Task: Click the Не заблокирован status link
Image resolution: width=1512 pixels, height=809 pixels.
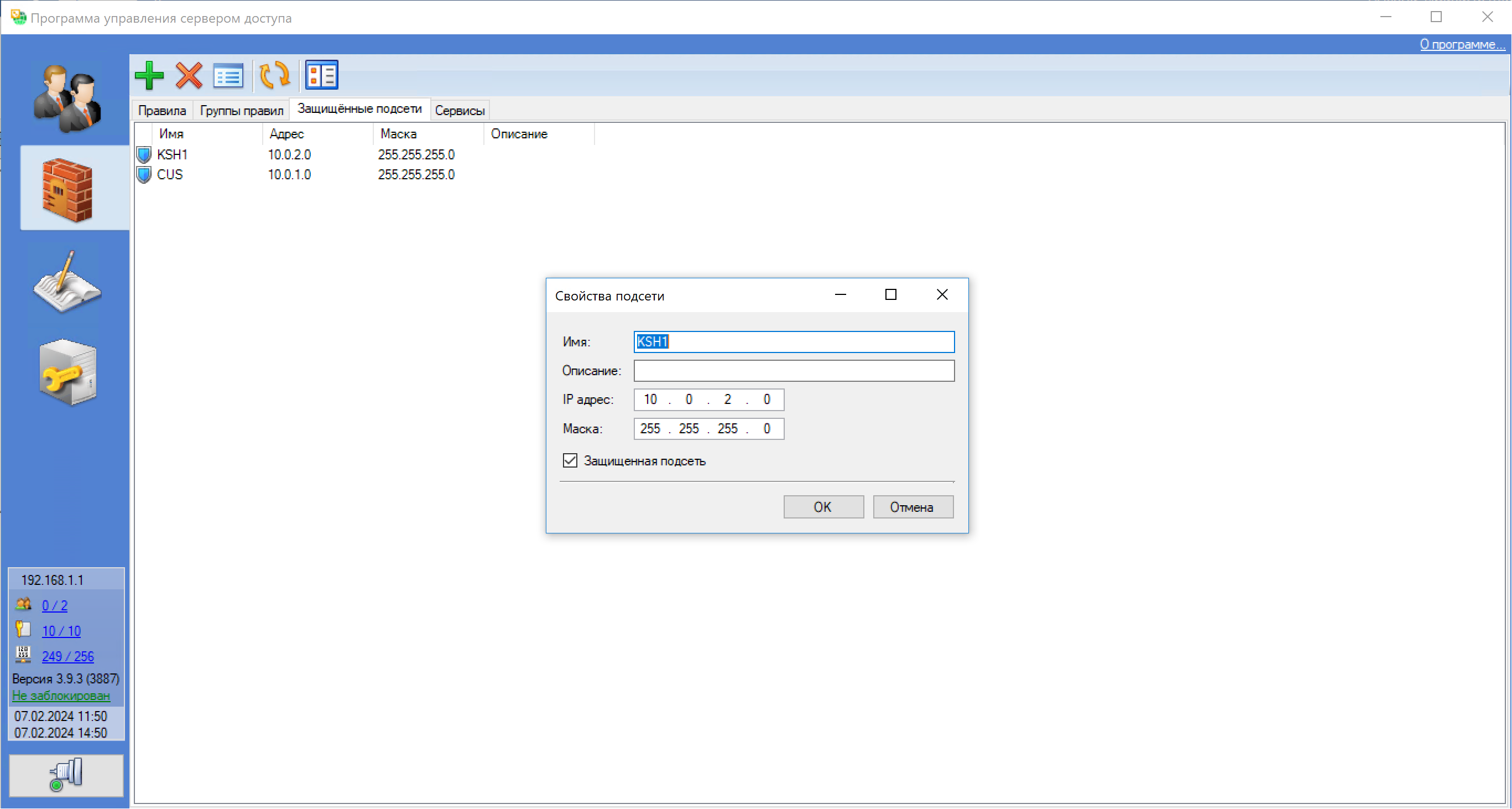Action: point(61,695)
